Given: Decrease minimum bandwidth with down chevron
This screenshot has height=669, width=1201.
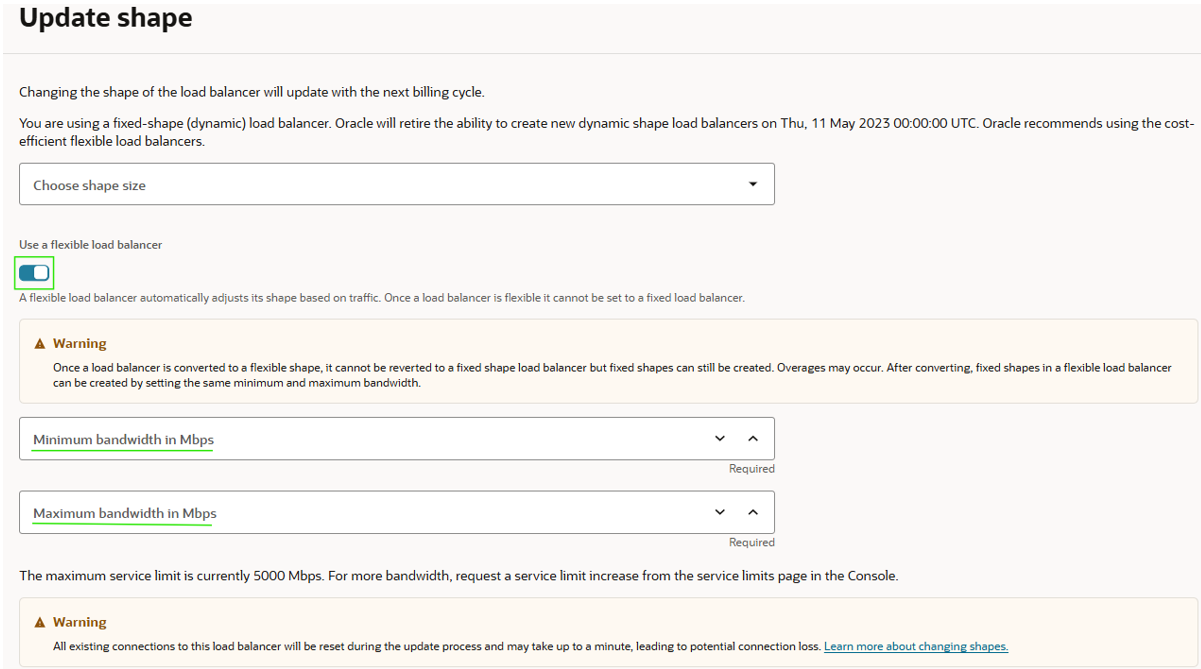Looking at the screenshot, I should [720, 439].
